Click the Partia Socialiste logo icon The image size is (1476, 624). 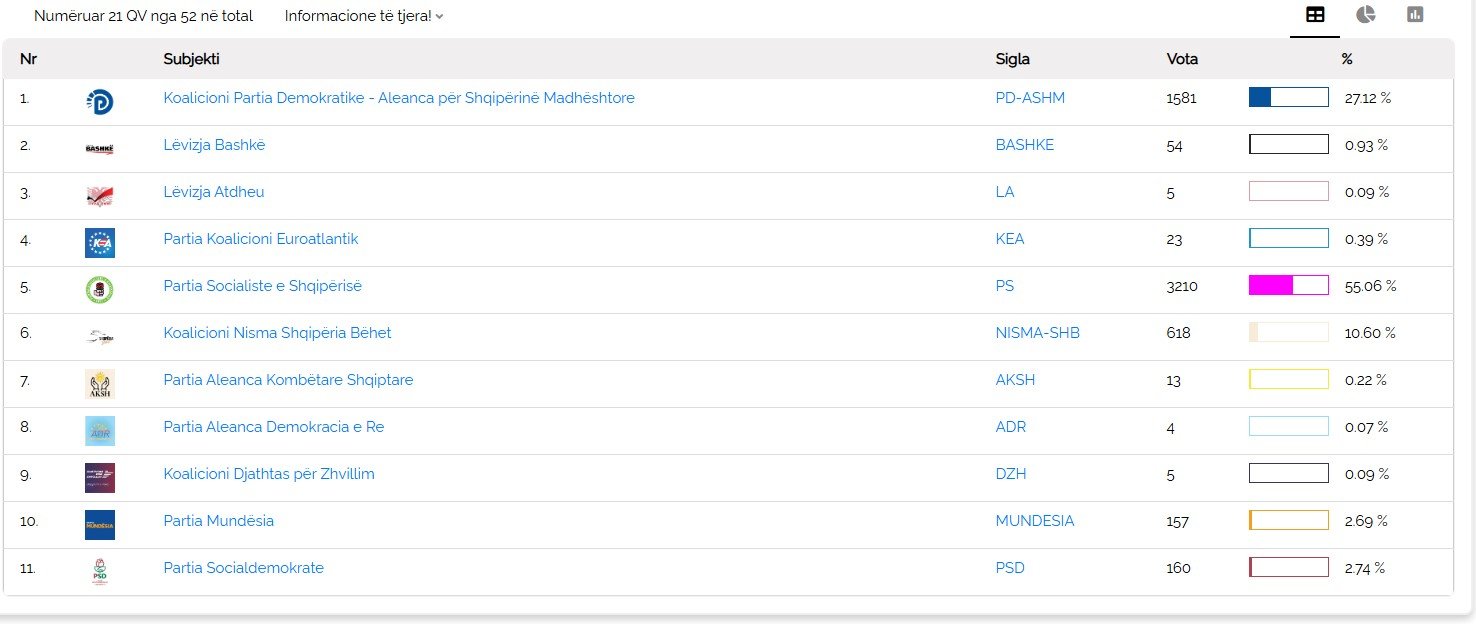[x=100, y=289]
